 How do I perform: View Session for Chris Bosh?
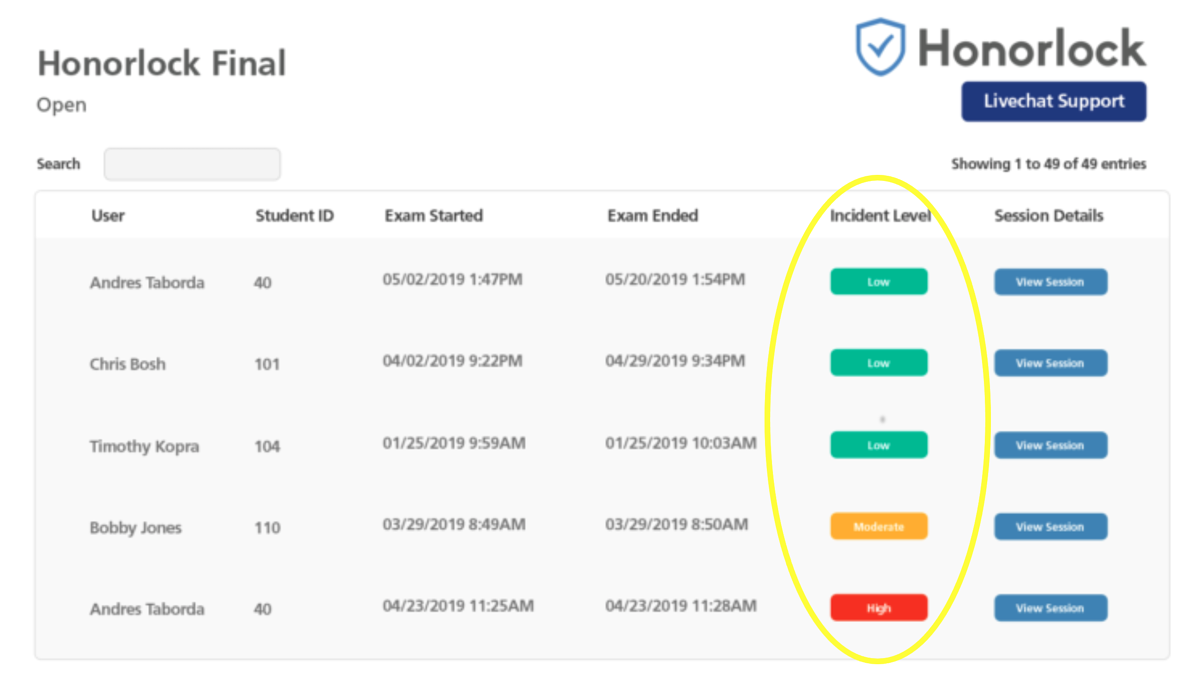pyautogui.click(x=1050, y=363)
